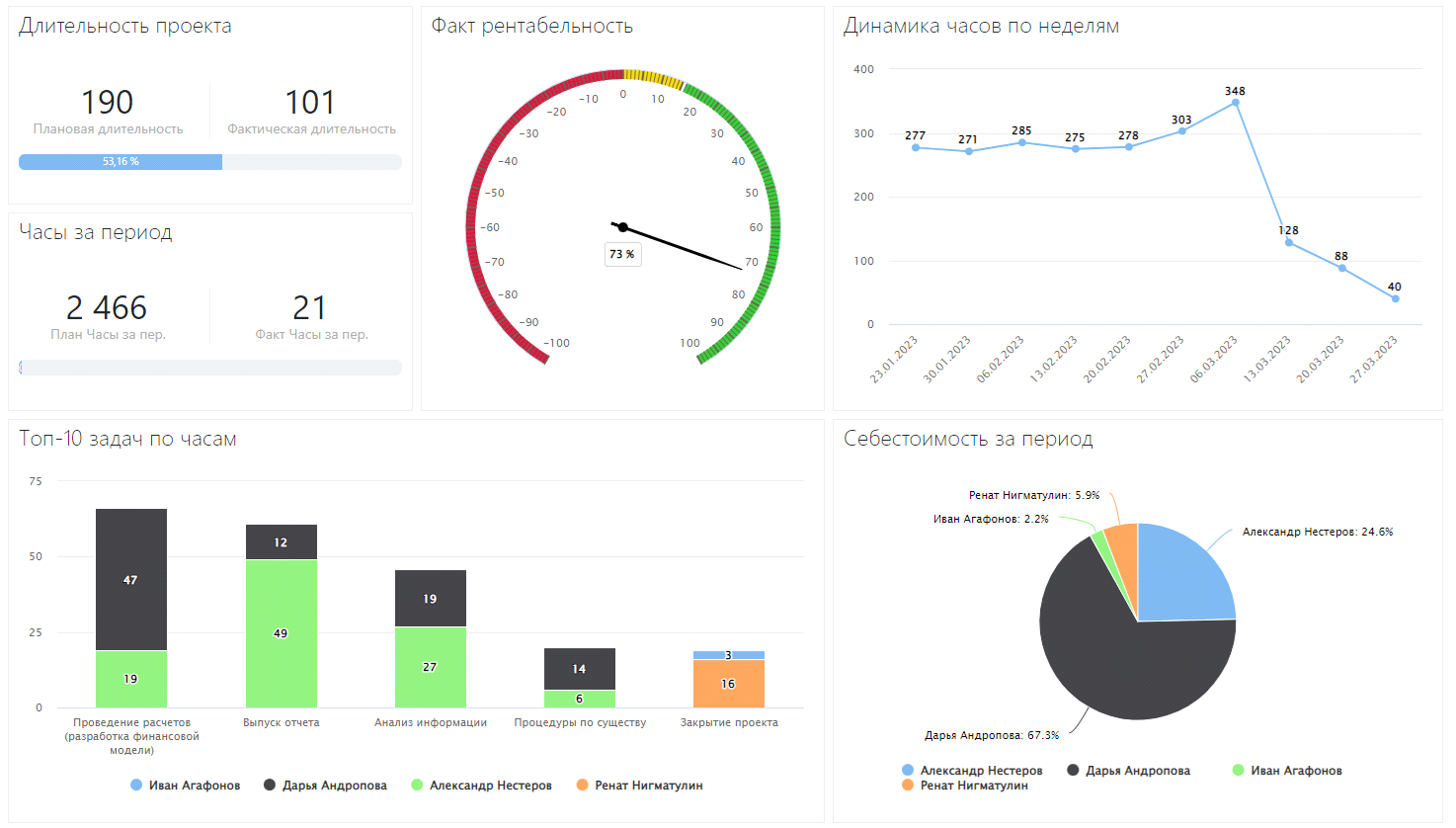
Task: Click the data point labeled 40
Action: click(x=1395, y=298)
